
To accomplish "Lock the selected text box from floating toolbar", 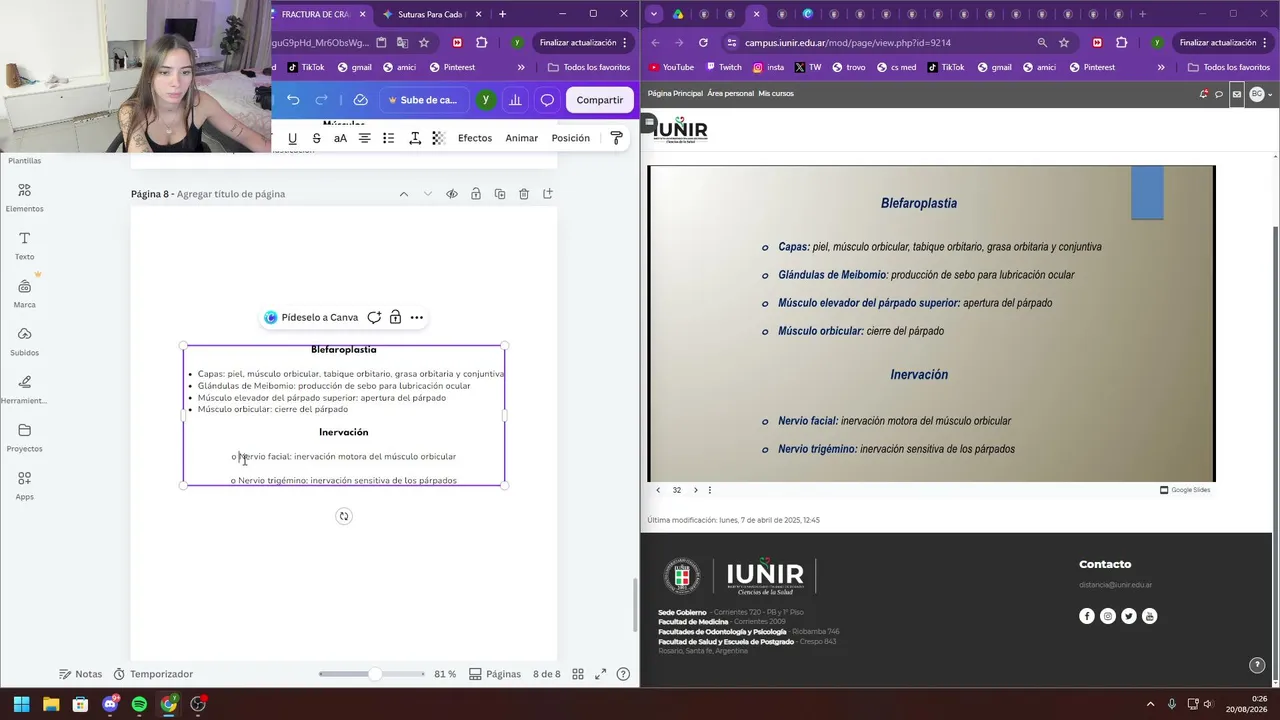I will [395, 317].
